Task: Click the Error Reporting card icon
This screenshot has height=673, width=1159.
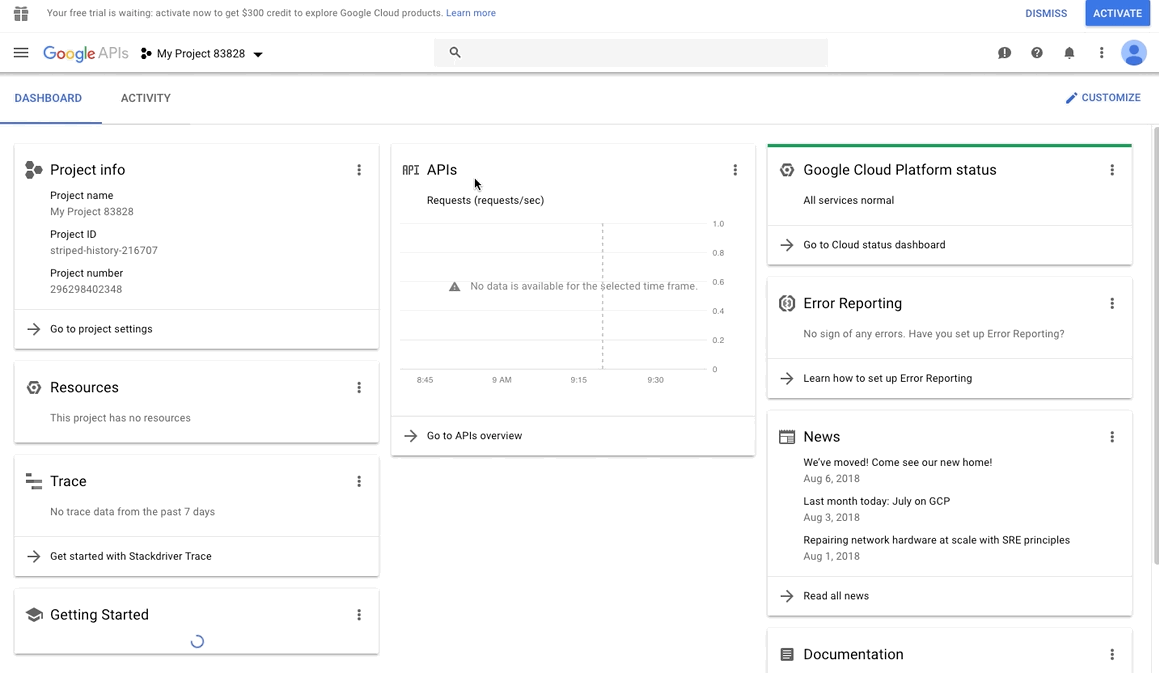Action: click(787, 304)
